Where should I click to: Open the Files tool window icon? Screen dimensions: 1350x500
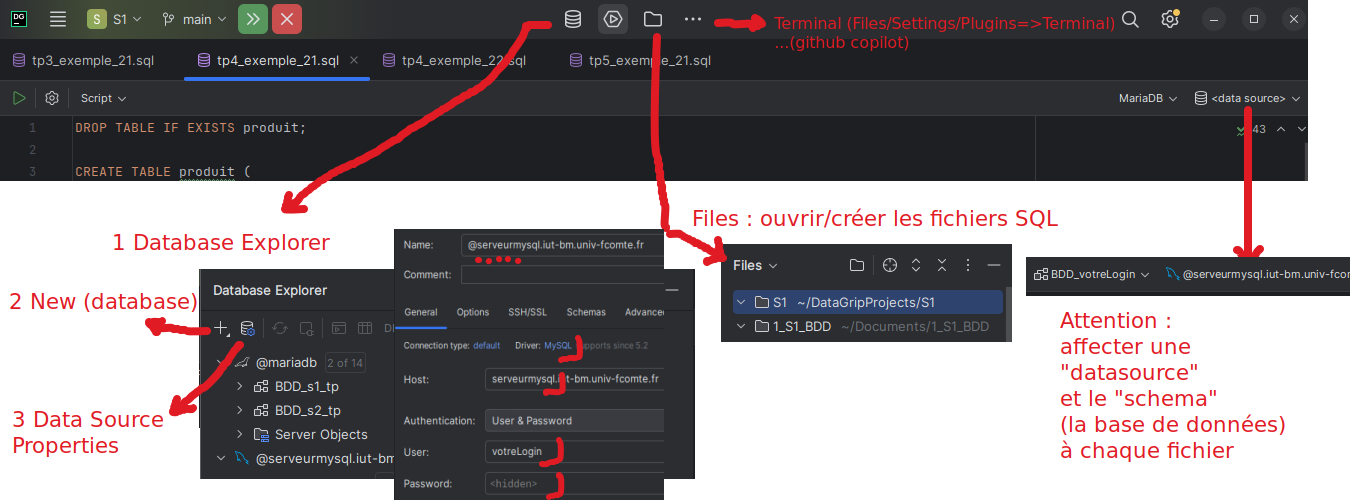[x=652, y=19]
